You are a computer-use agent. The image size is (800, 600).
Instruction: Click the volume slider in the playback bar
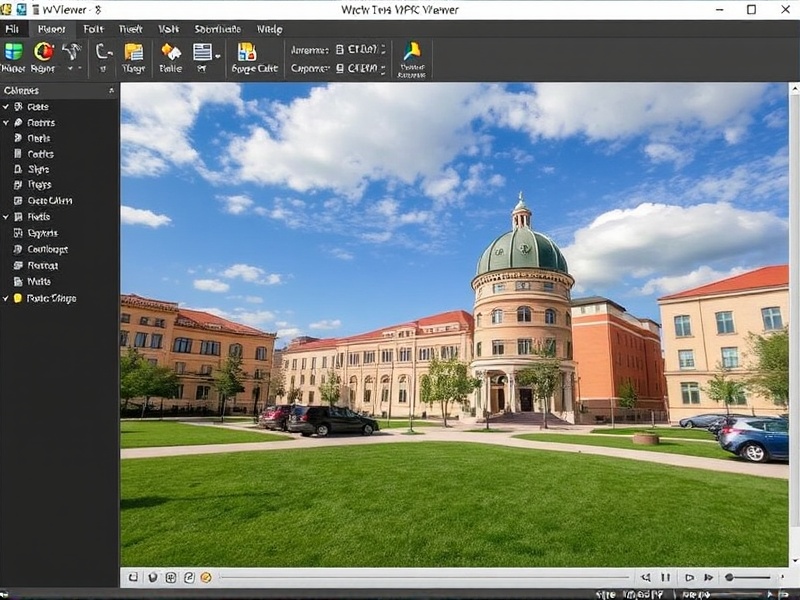pyautogui.click(x=748, y=577)
